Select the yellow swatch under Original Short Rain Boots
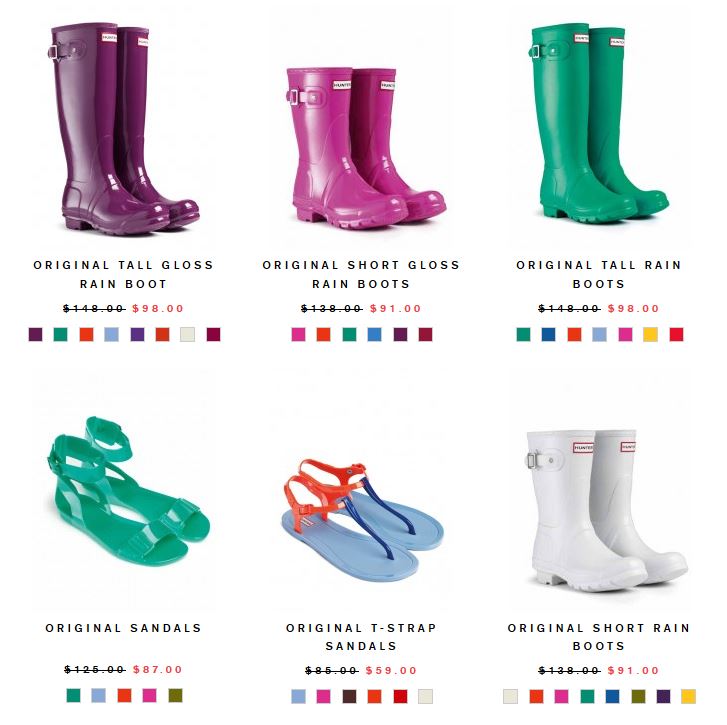Image resolution: width=727 pixels, height=725 pixels. pyautogui.click(x=688, y=696)
